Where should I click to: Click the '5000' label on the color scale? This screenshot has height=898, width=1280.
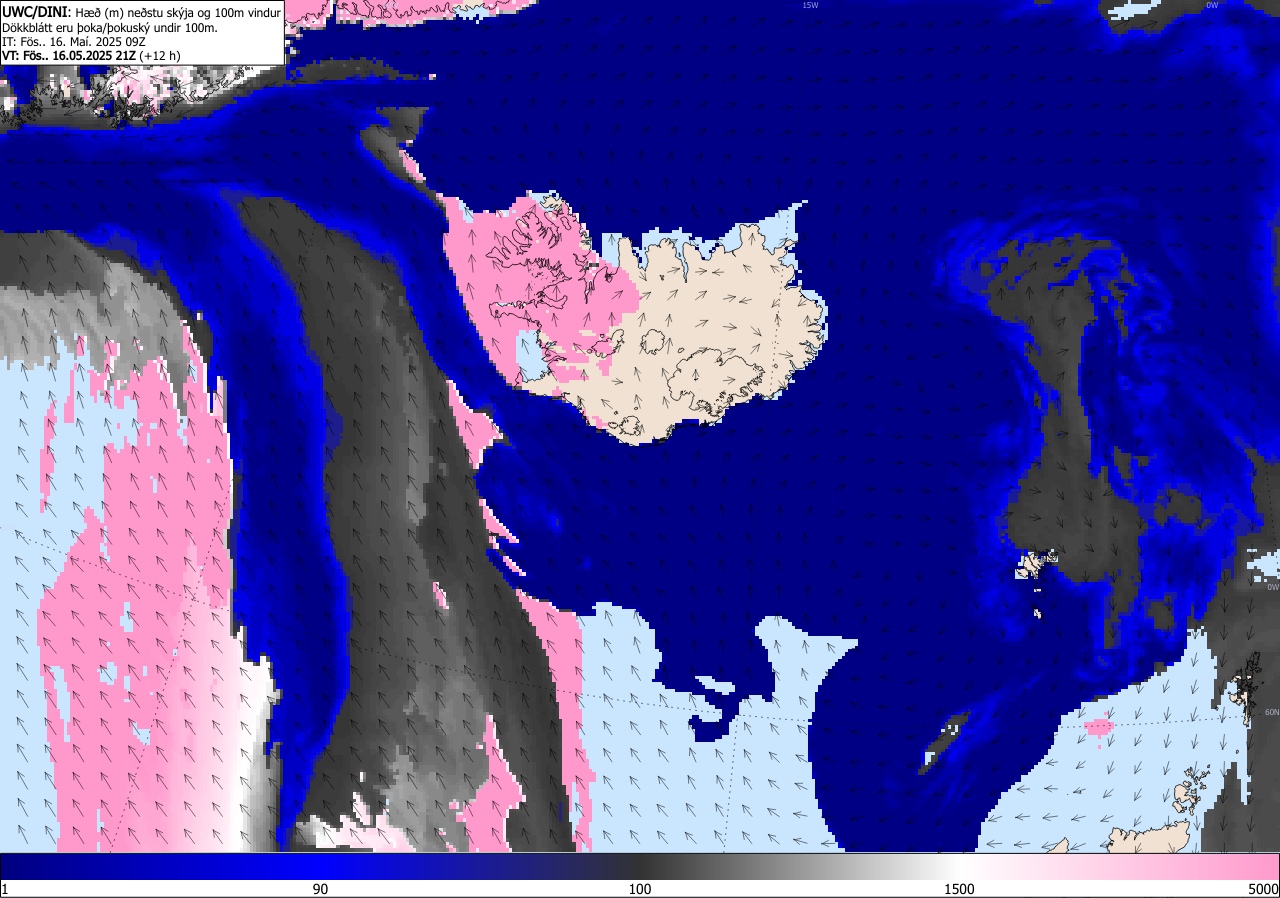click(x=1263, y=889)
